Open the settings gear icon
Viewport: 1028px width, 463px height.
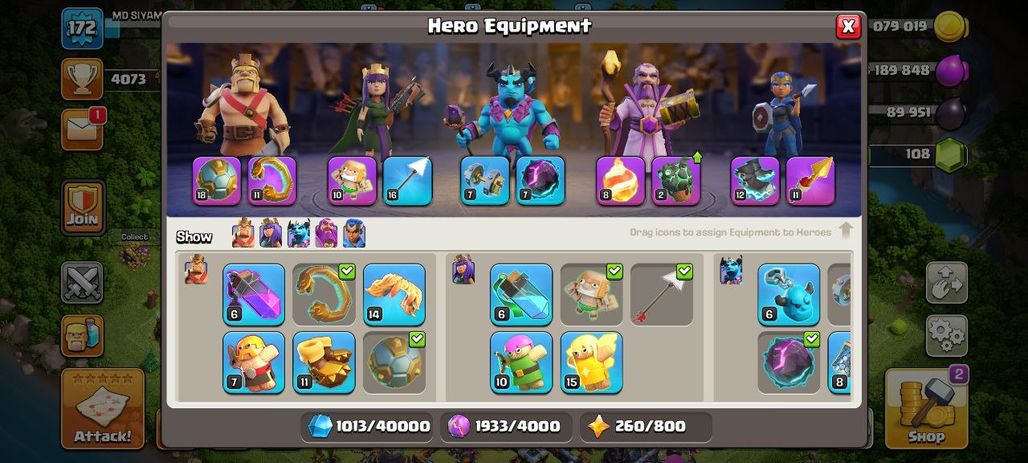tap(947, 336)
